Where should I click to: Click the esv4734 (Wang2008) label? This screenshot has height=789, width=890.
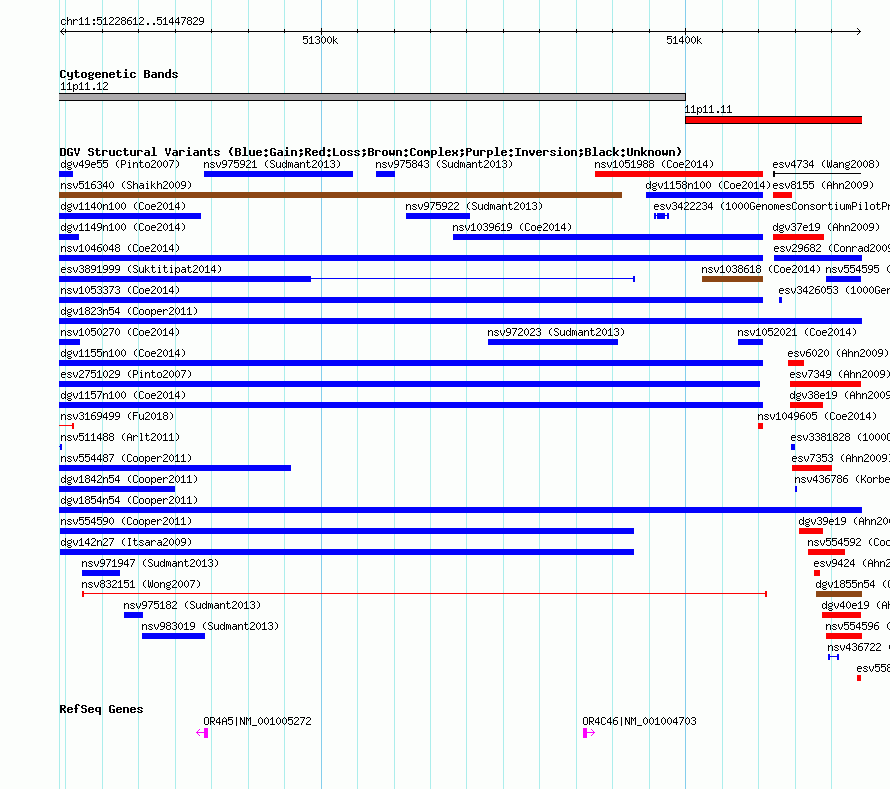[826, 164]
